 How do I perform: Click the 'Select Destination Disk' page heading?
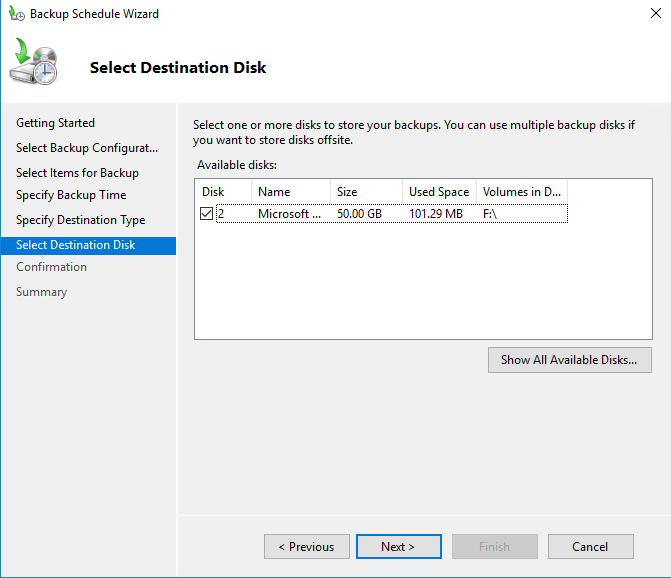point(178,68)
